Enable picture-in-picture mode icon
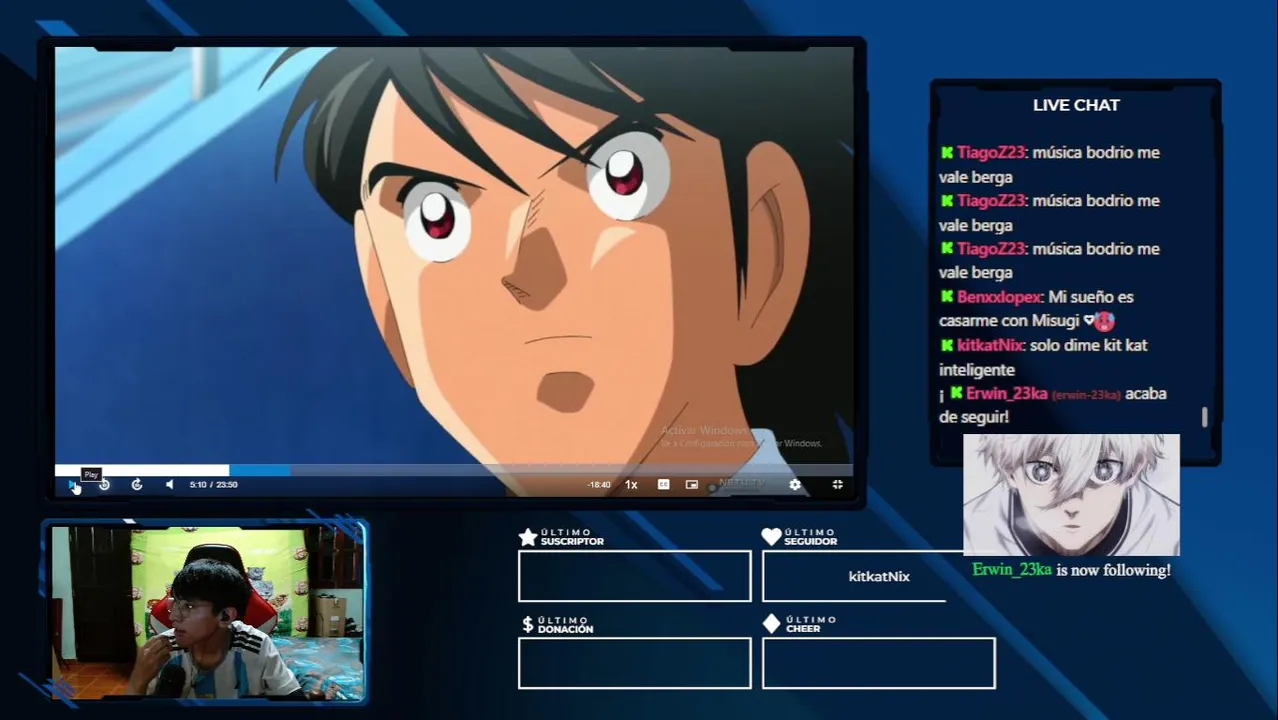Image resolution: width=1278 pixels, height=720 pixels. click(692, 485)
